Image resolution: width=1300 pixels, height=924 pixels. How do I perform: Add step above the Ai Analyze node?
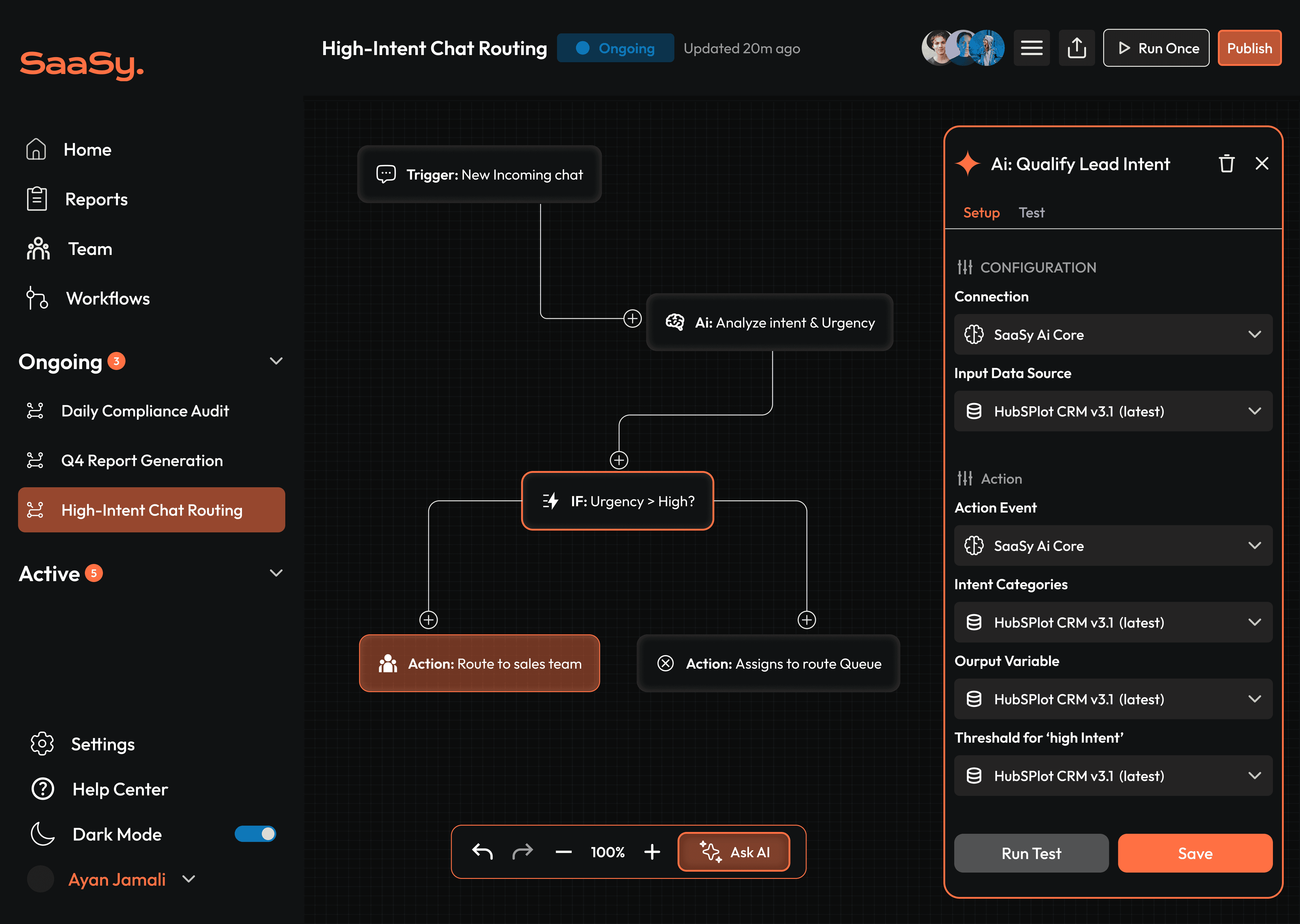pyautogui.click(x=632, y=318)
